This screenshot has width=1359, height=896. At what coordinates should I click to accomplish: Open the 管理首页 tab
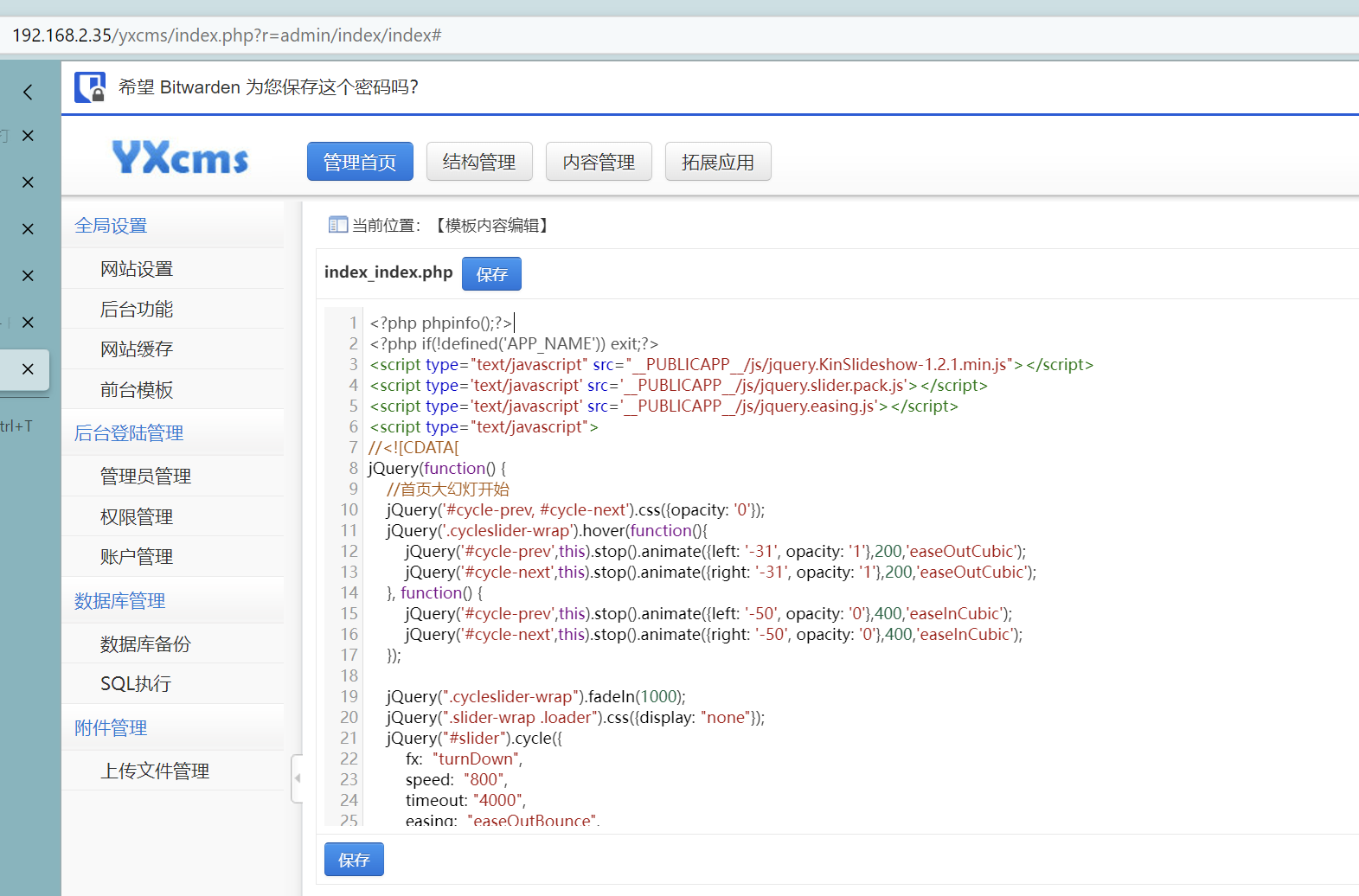[360, 162]
